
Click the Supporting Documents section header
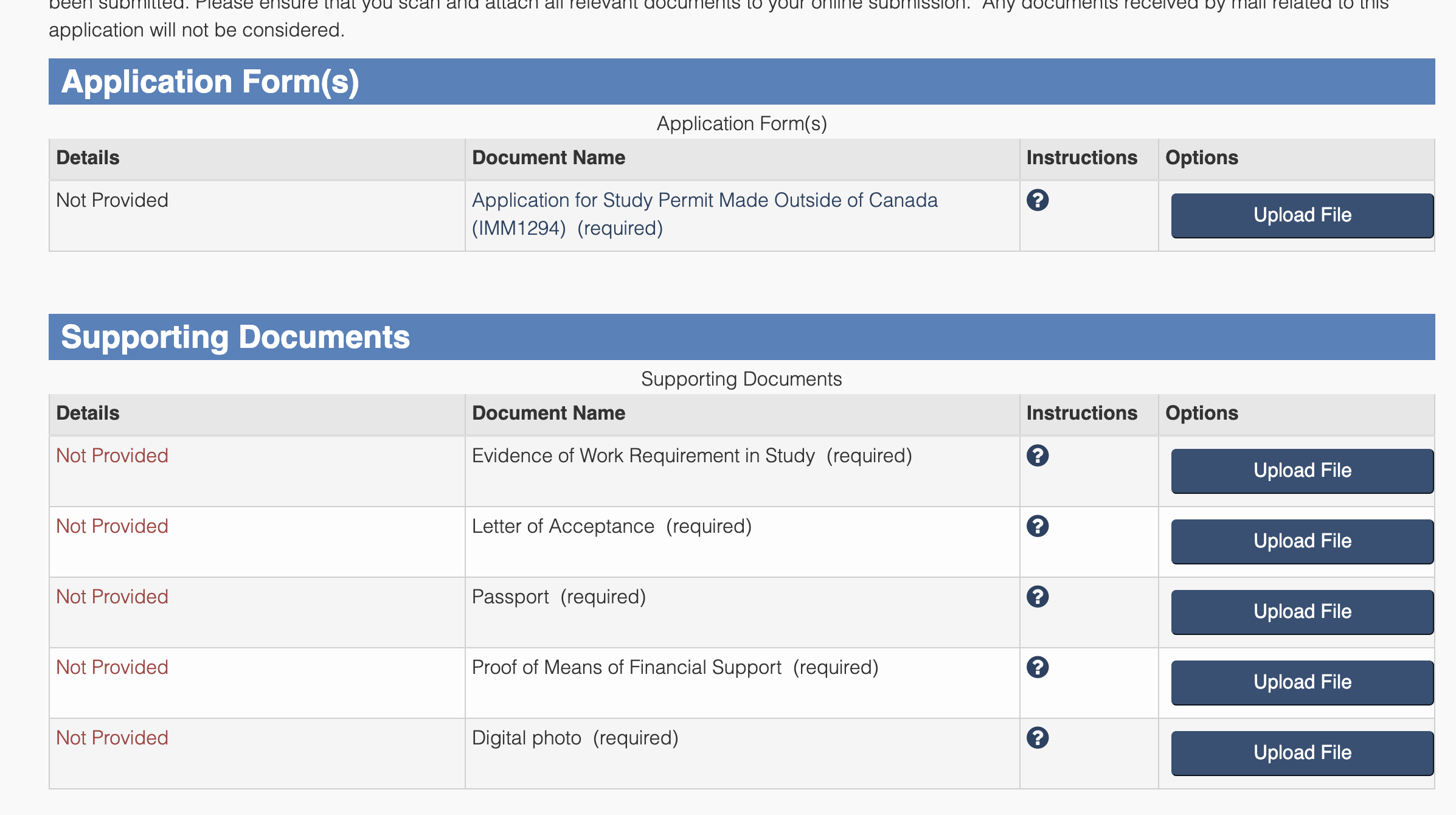[235, 337]
